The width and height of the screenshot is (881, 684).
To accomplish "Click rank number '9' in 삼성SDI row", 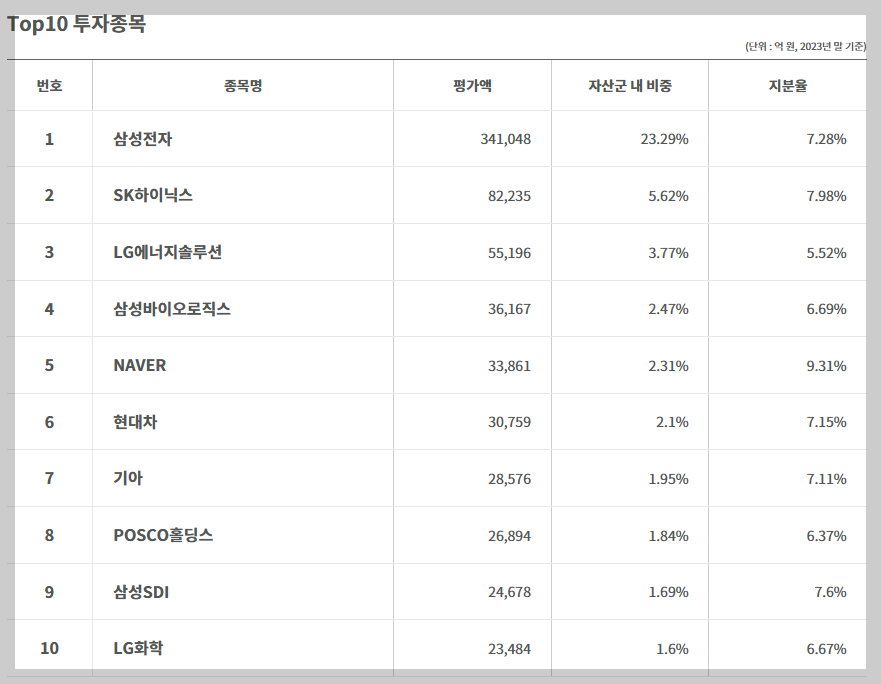I will pyautogui.click(x=49, y=592).
